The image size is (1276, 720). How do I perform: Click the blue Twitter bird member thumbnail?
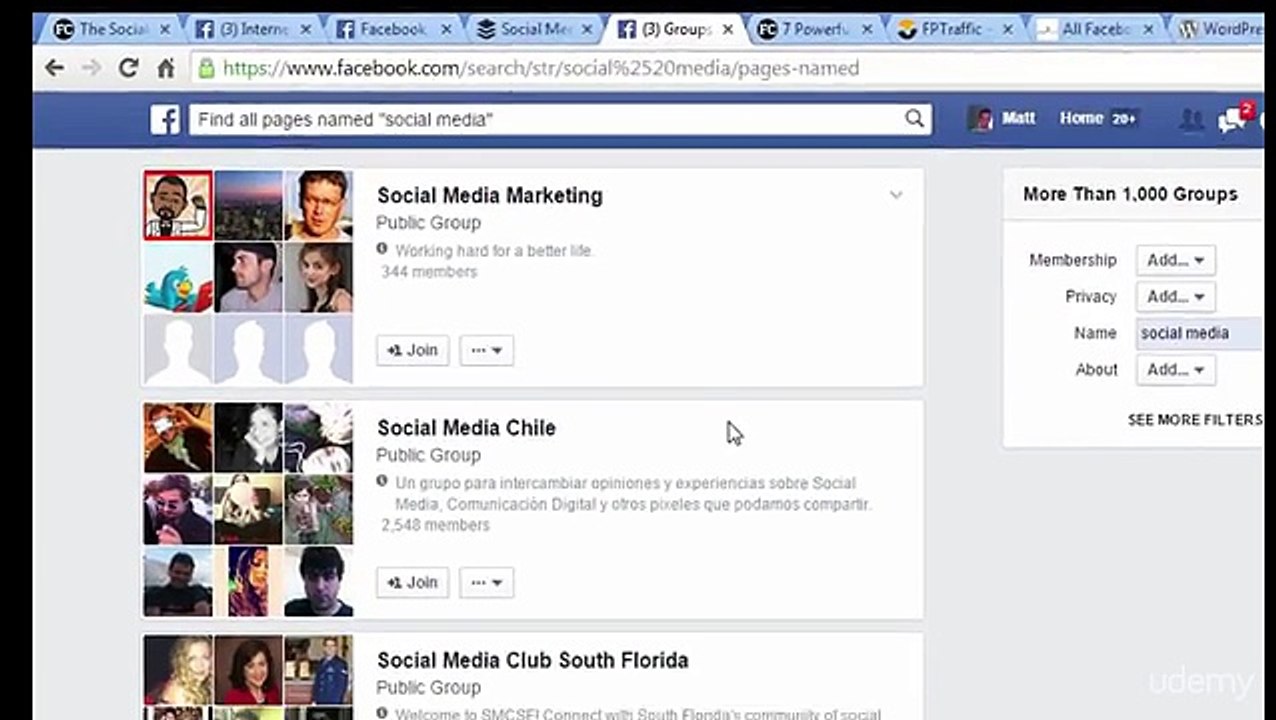178,277
